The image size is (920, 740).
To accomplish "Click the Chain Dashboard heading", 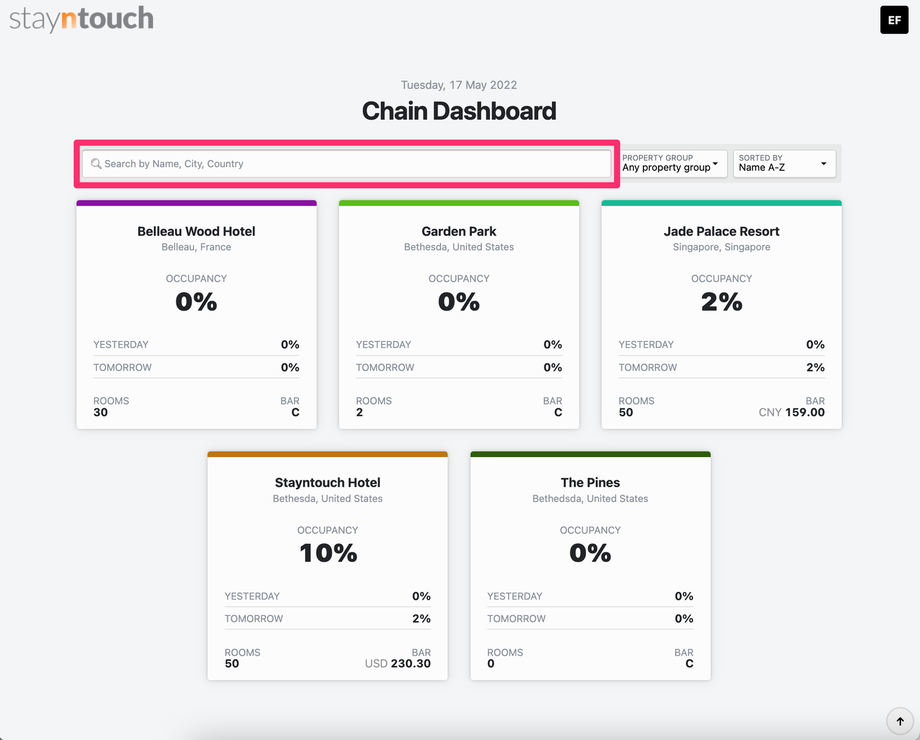I will pyautogui.click(x=459, y=111).
